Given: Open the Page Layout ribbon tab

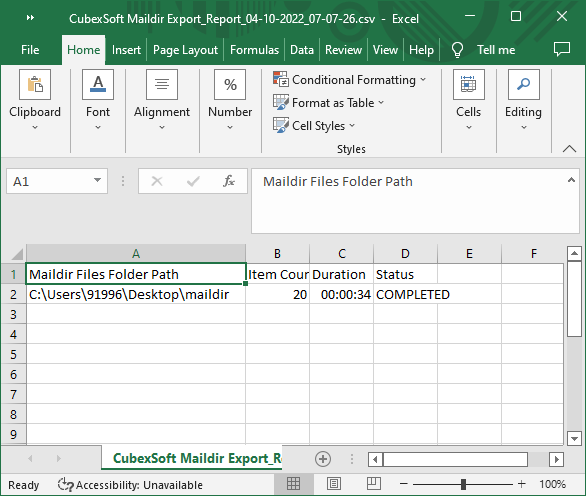Looking at the screenshot, I should coord(185,50).
